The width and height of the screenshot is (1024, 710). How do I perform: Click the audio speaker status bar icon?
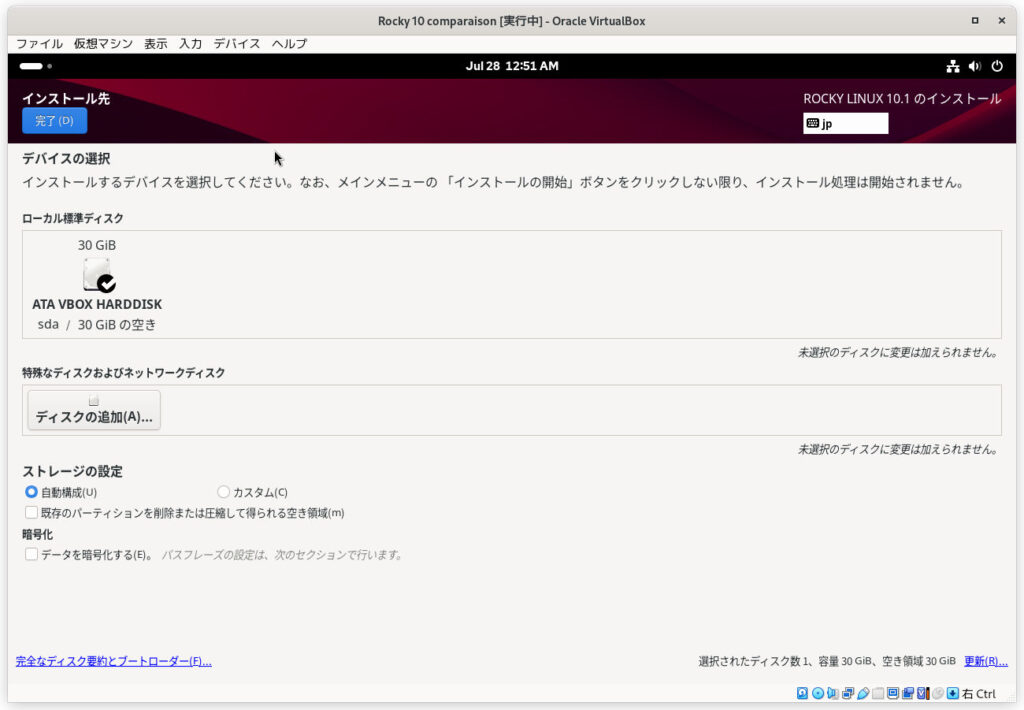coord(833,693)
